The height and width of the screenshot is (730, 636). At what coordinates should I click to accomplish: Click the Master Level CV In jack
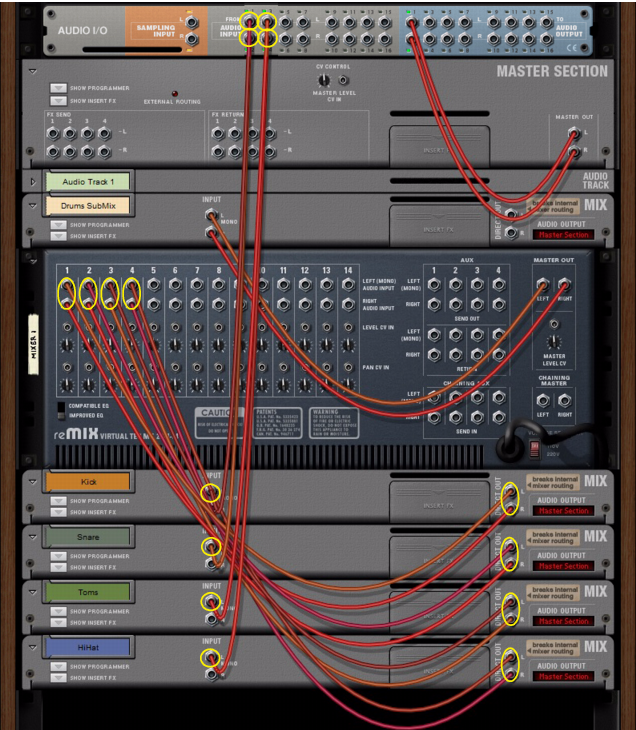(x=344, y=80)
